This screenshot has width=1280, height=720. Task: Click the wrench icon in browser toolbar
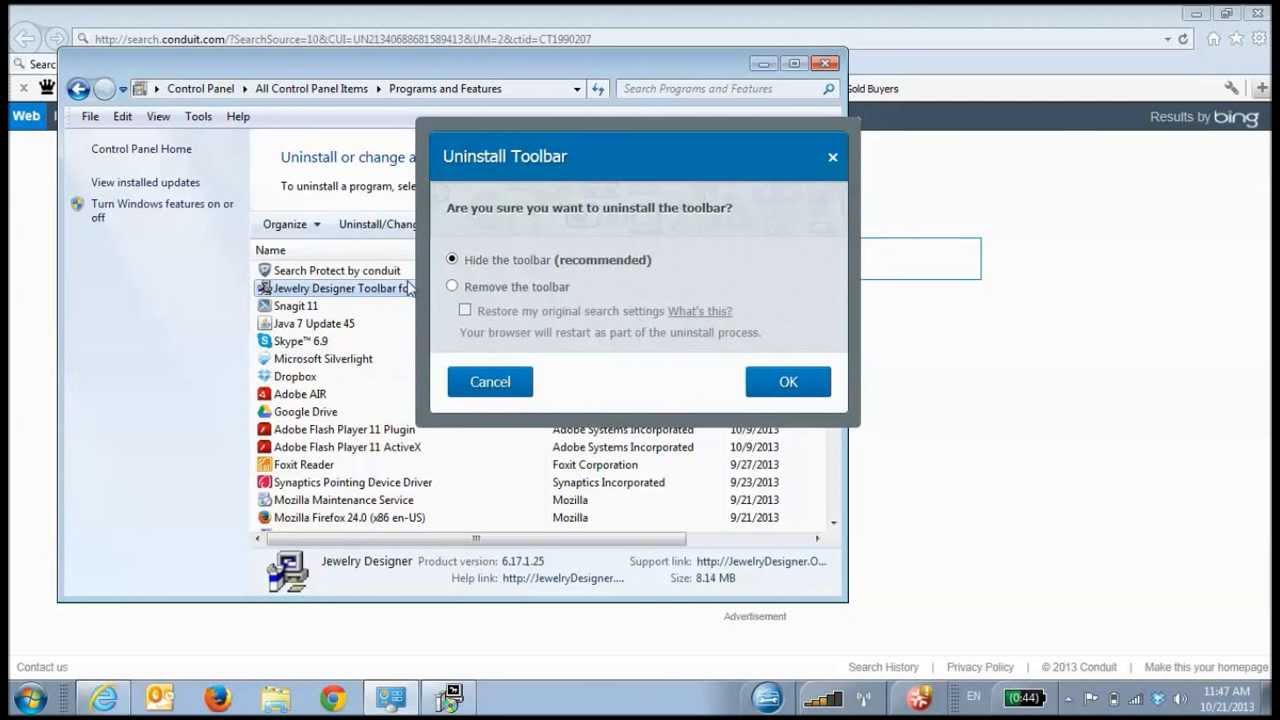(x=1232, y=89)
